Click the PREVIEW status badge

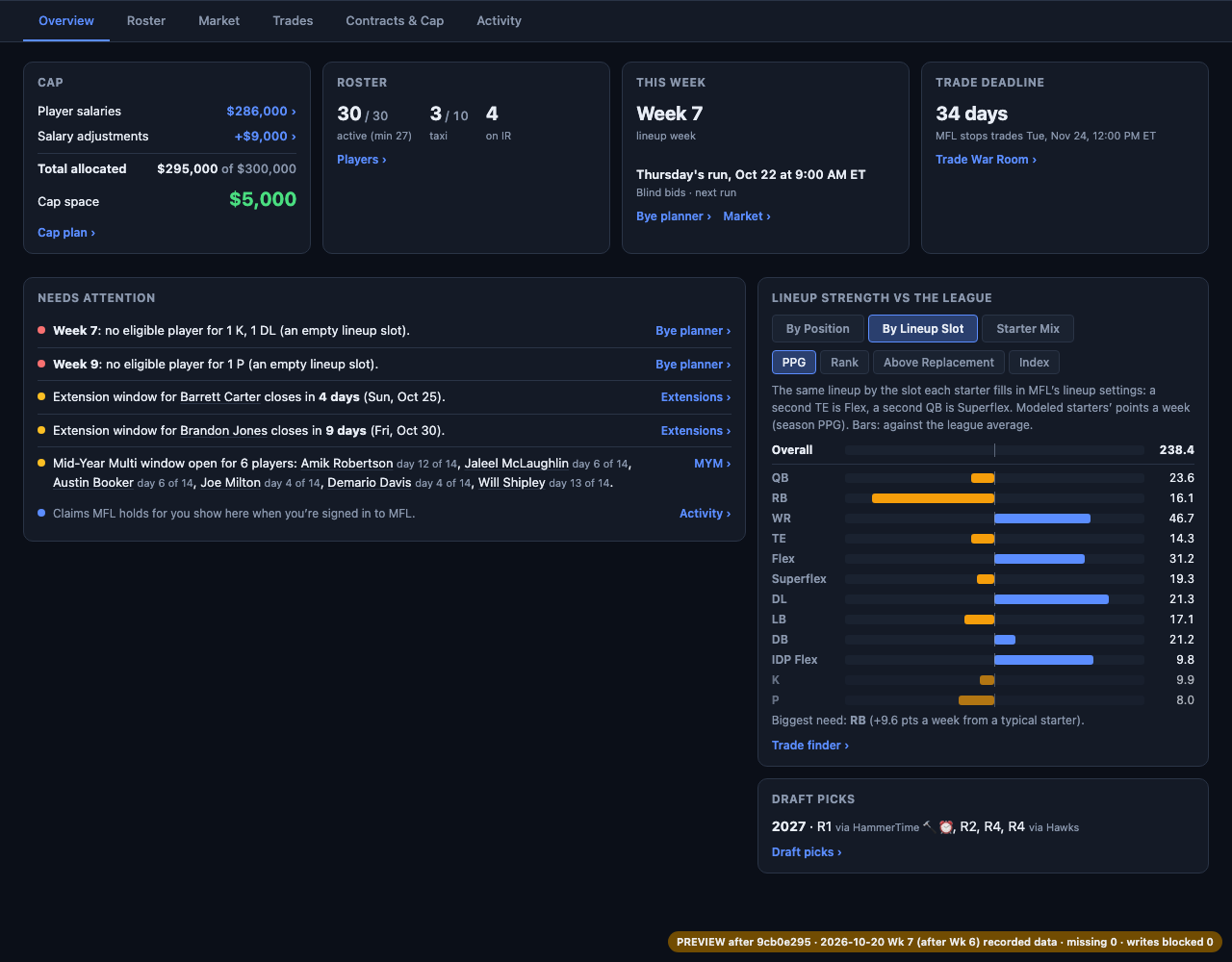945,943
